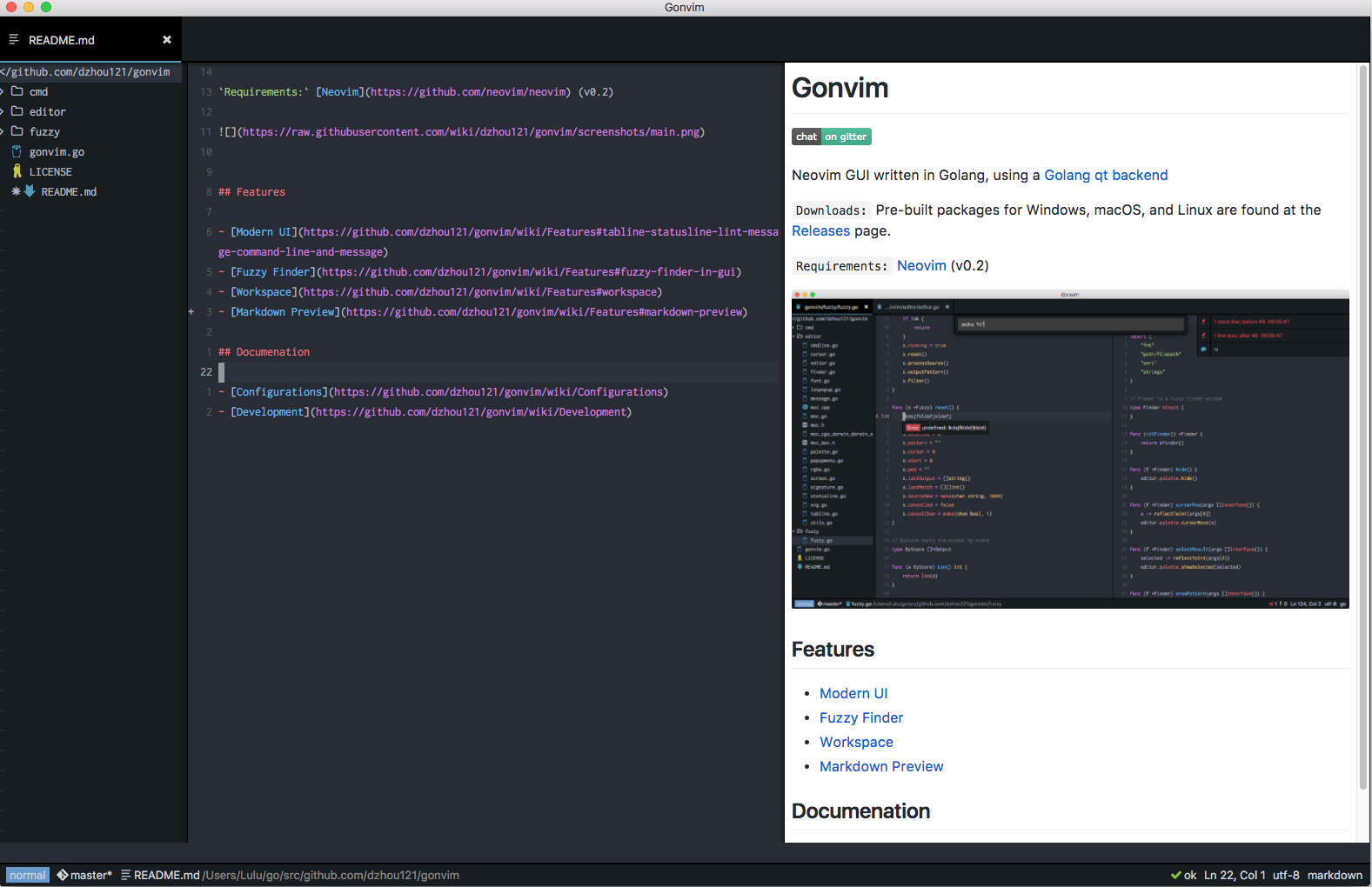Click the cmd folder icon

17,91
